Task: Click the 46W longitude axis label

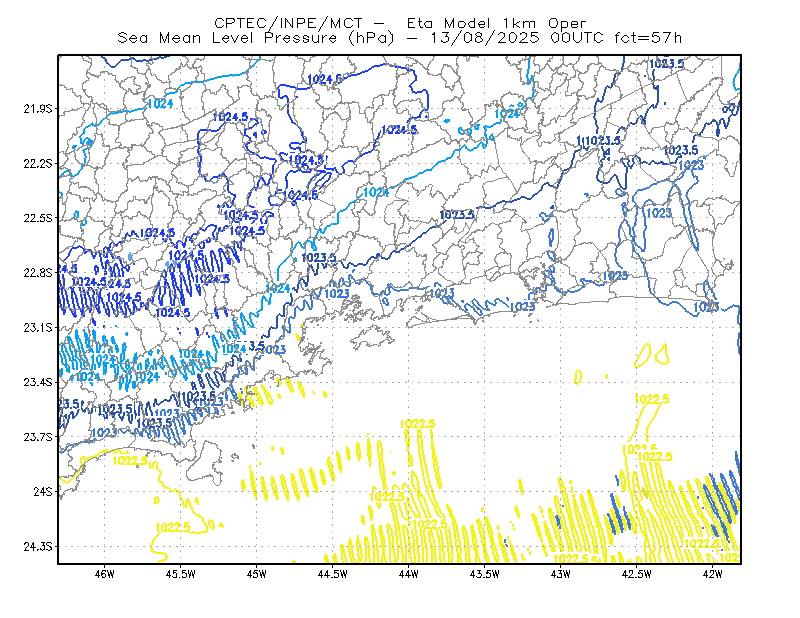Action: pyautogui.click(x=105, y=574)
